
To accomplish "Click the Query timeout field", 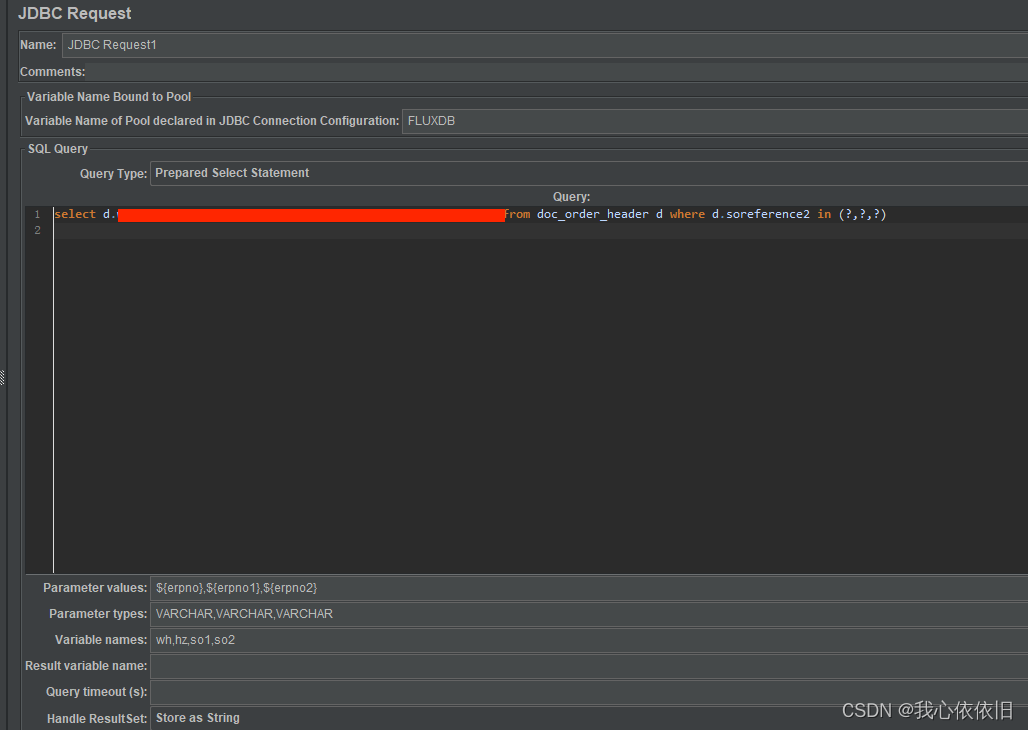I will (x=400, y=691).
